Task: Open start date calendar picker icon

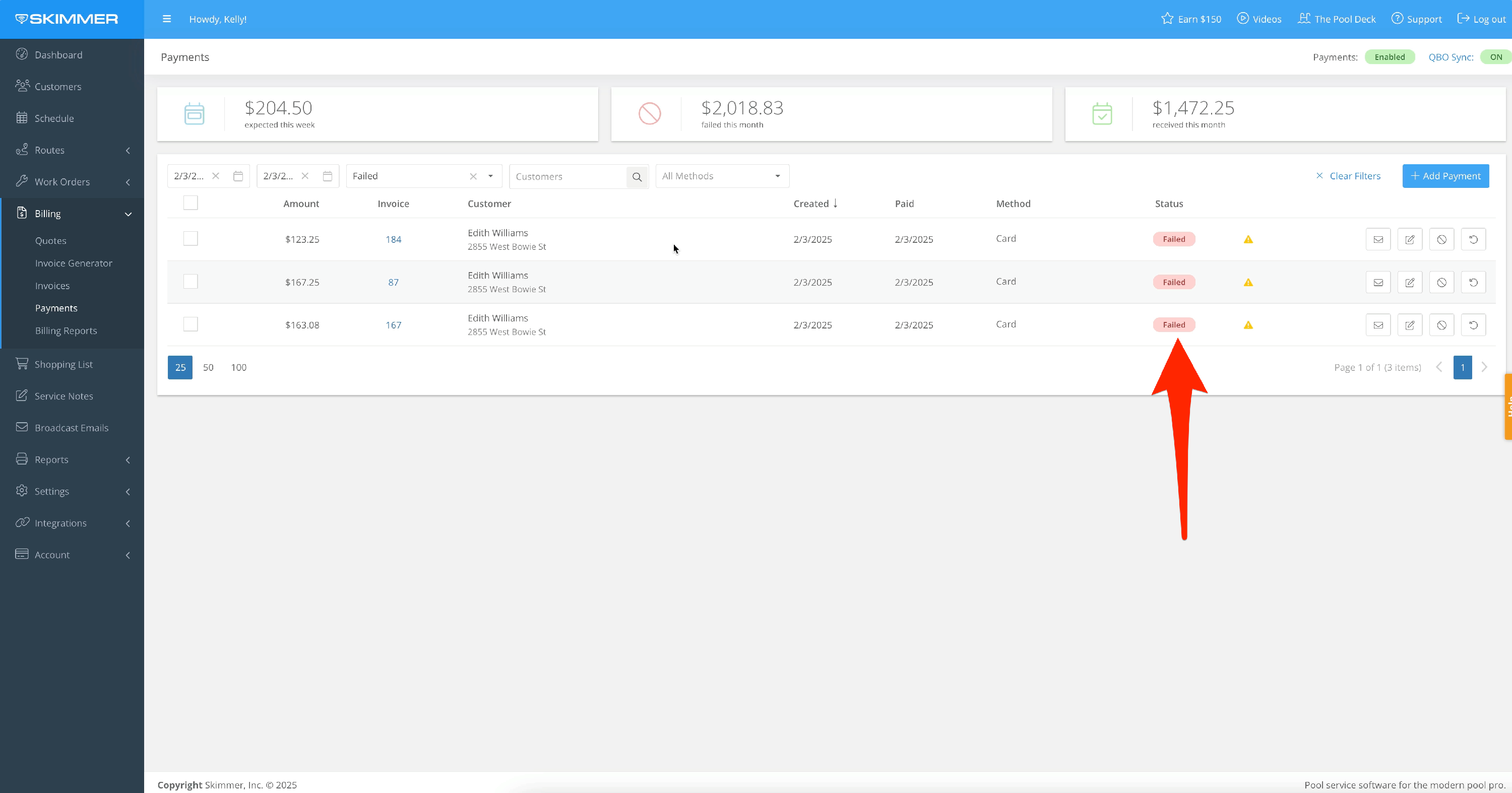Action: tap(238, 176)
